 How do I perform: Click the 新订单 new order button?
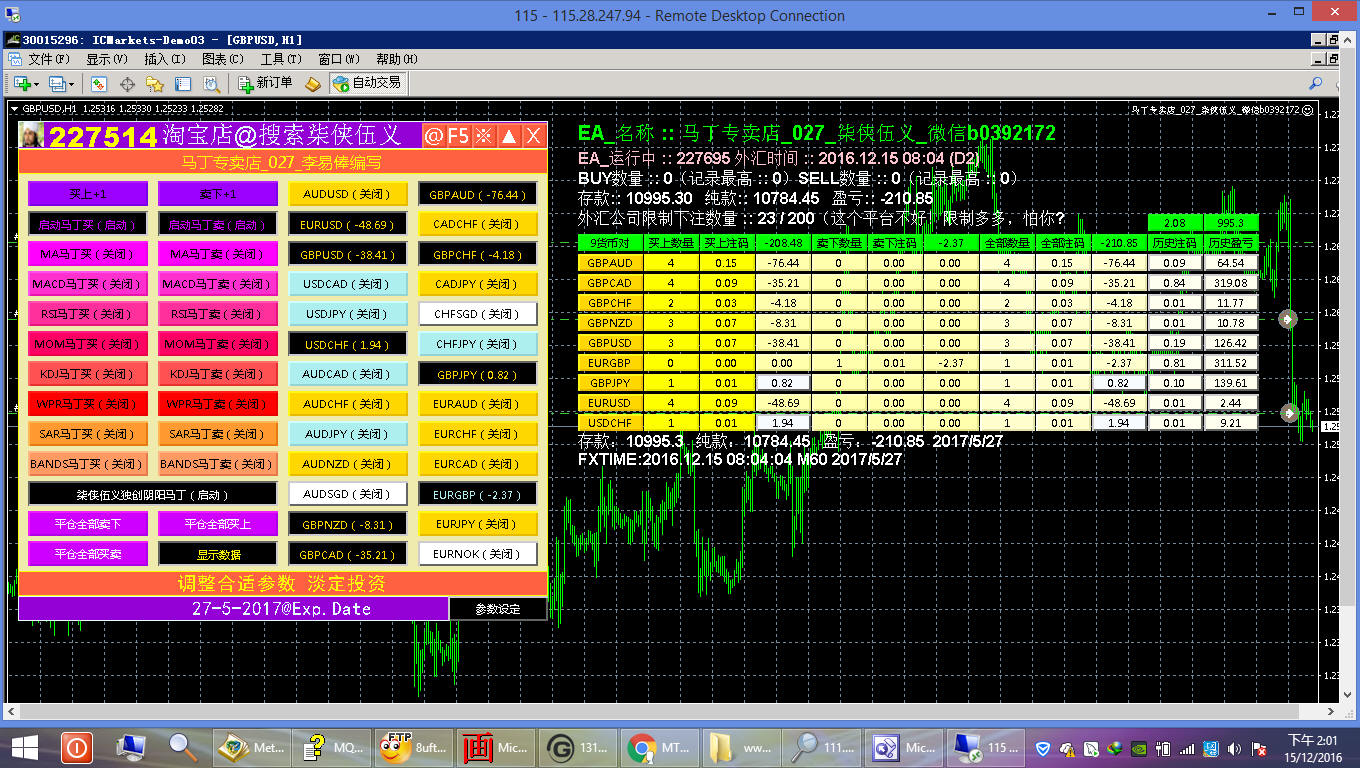pyautogui.click(x=265, y=84)
